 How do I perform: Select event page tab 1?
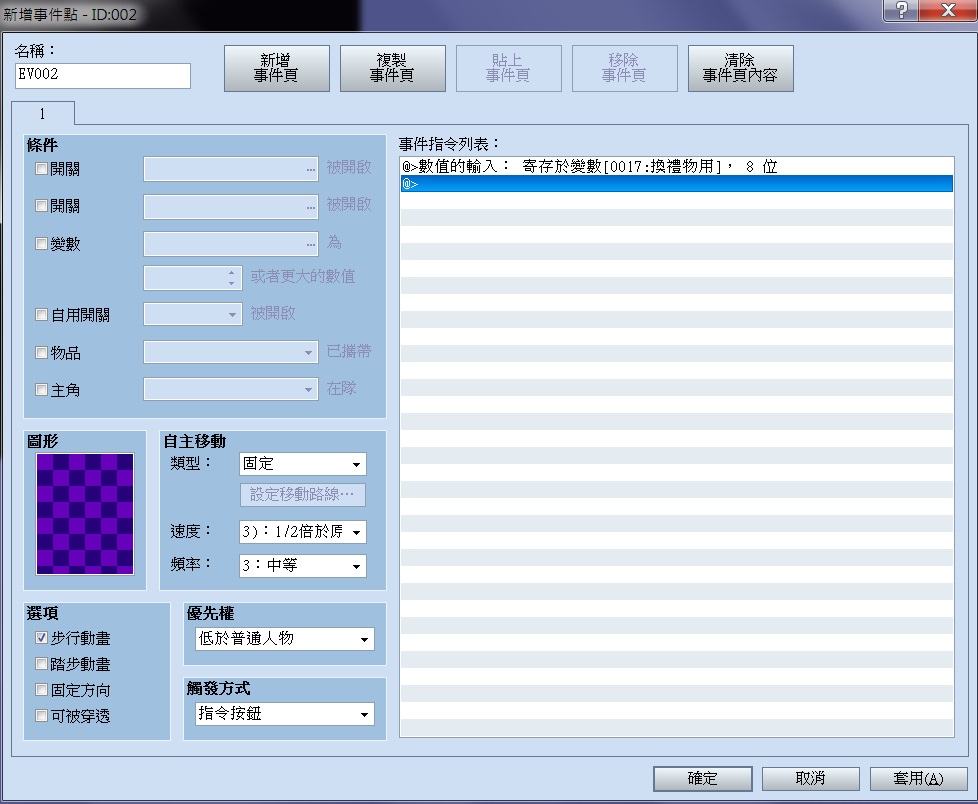[x=42, y=114]
